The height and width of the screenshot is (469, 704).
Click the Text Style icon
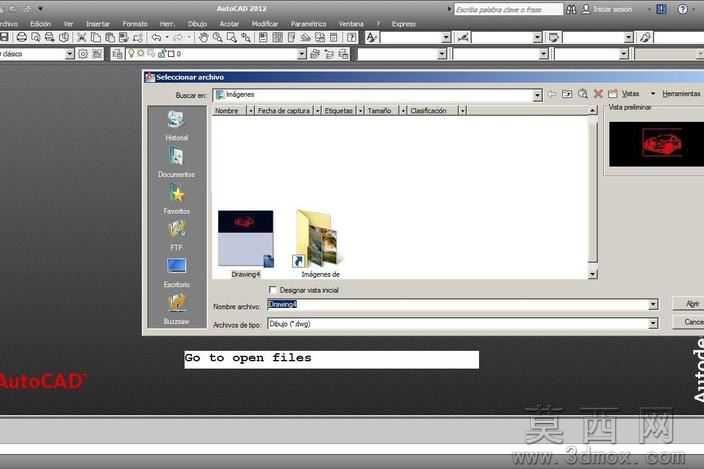click(371, 37)
